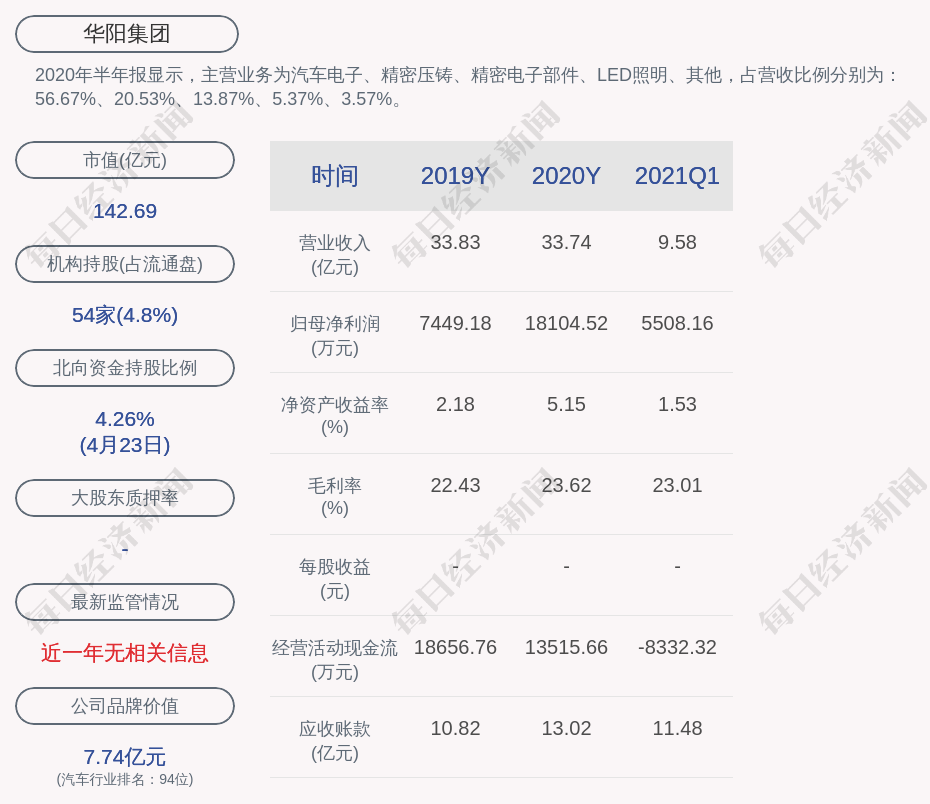Select the red 近一年无相关信息 text
Image resolution: width=930 pixels, height=804 pixels.
(125, 653)
